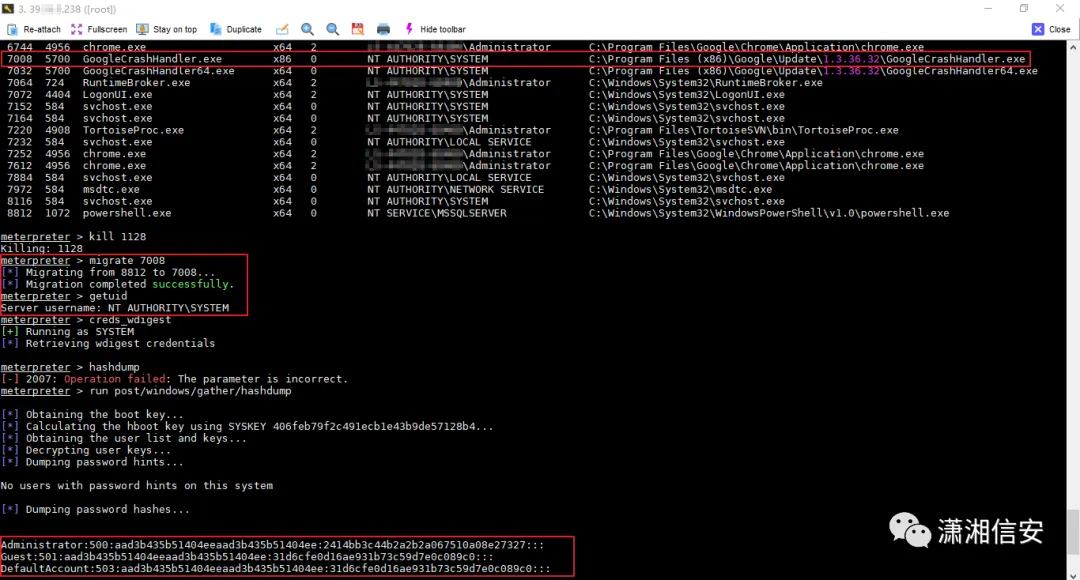Zoom out using the minus magnifier icon

click(x=333, y=29)
